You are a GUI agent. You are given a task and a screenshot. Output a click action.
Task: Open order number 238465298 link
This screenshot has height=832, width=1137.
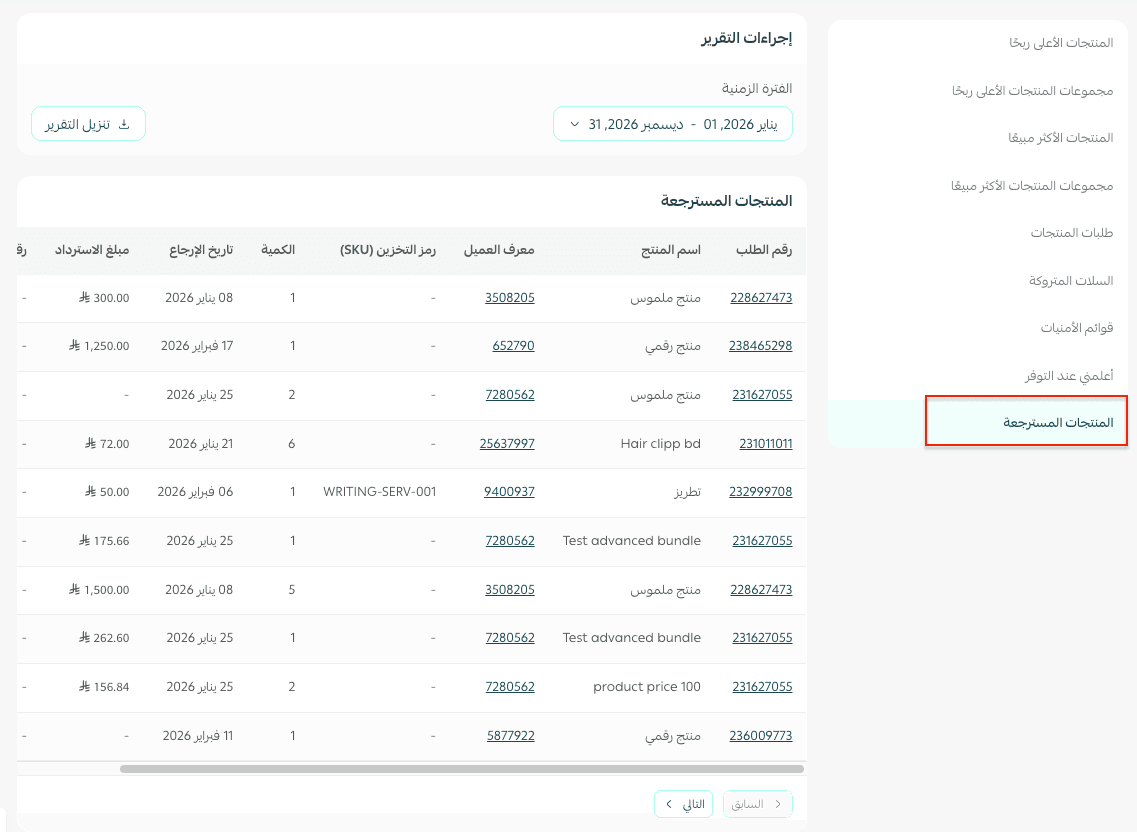point(760,346)
